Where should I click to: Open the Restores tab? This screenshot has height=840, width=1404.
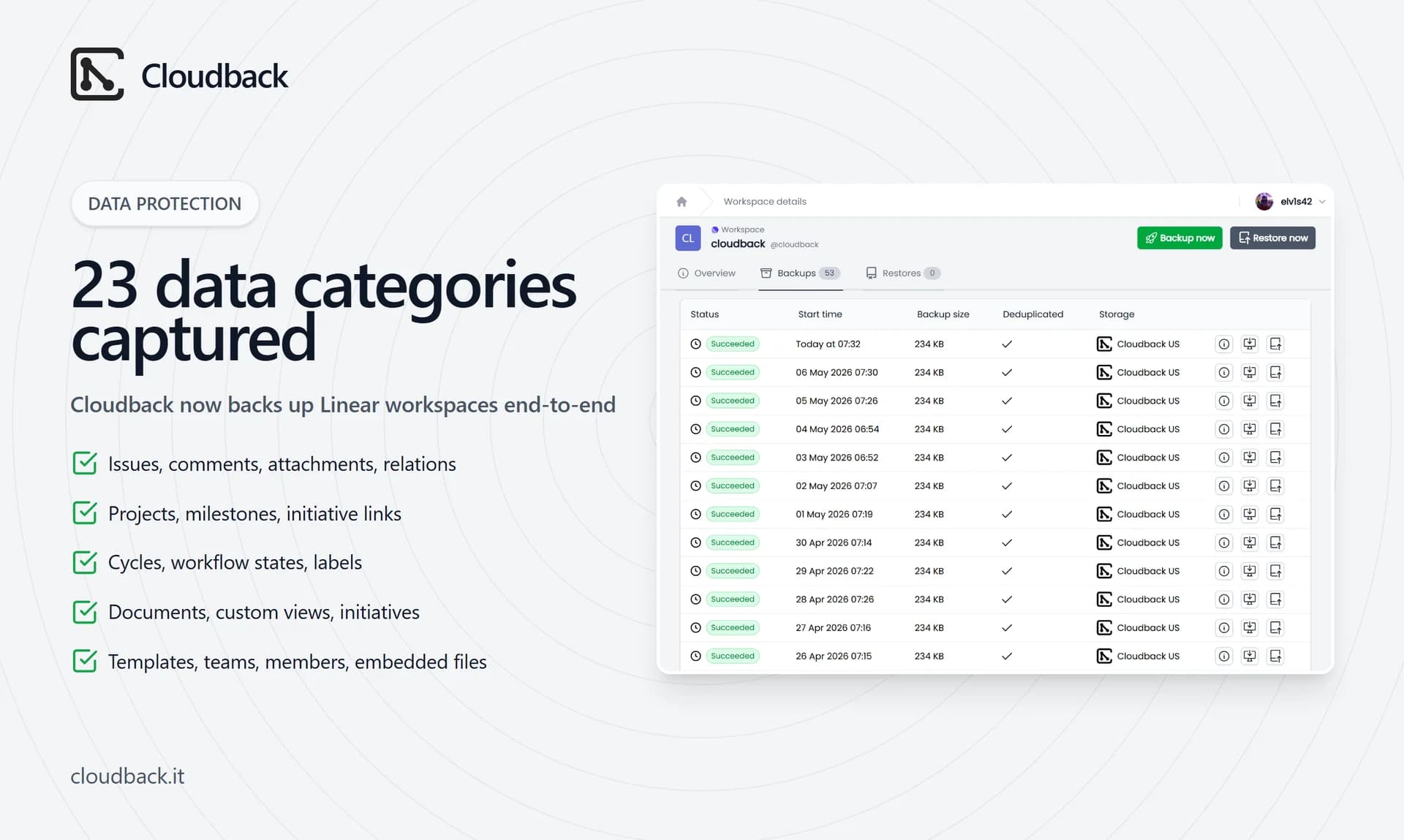902,273
